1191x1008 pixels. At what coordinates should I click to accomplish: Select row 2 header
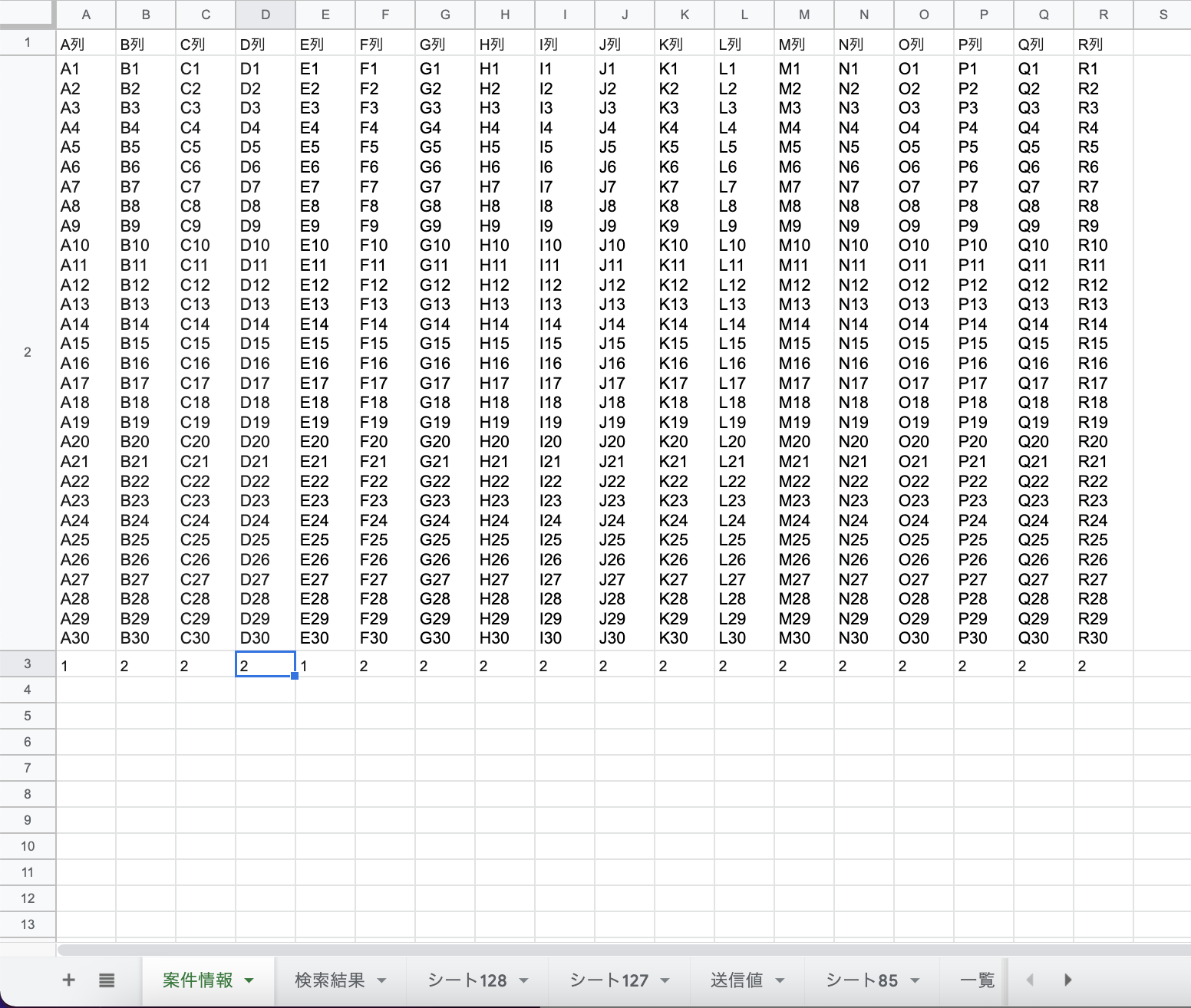coord(28,352)
